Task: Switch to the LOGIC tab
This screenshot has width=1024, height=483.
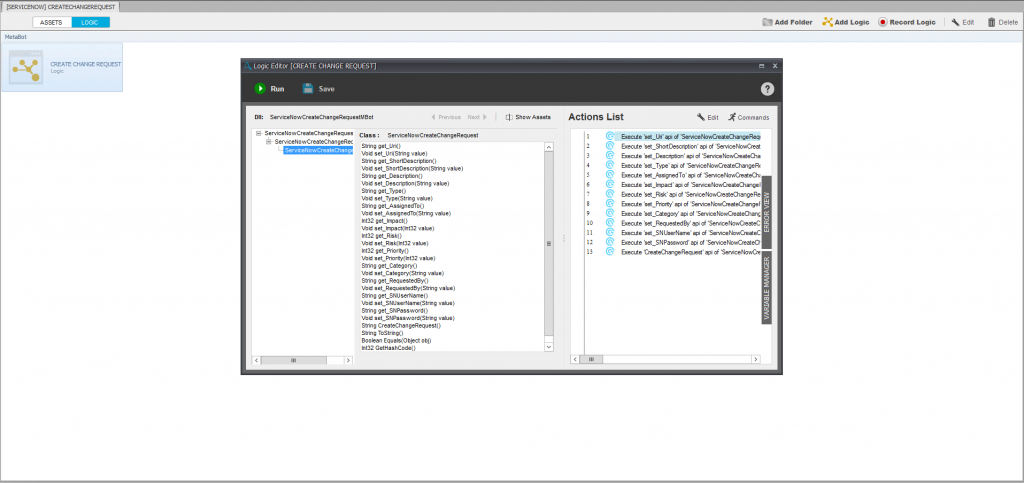Action: point(90,22)
